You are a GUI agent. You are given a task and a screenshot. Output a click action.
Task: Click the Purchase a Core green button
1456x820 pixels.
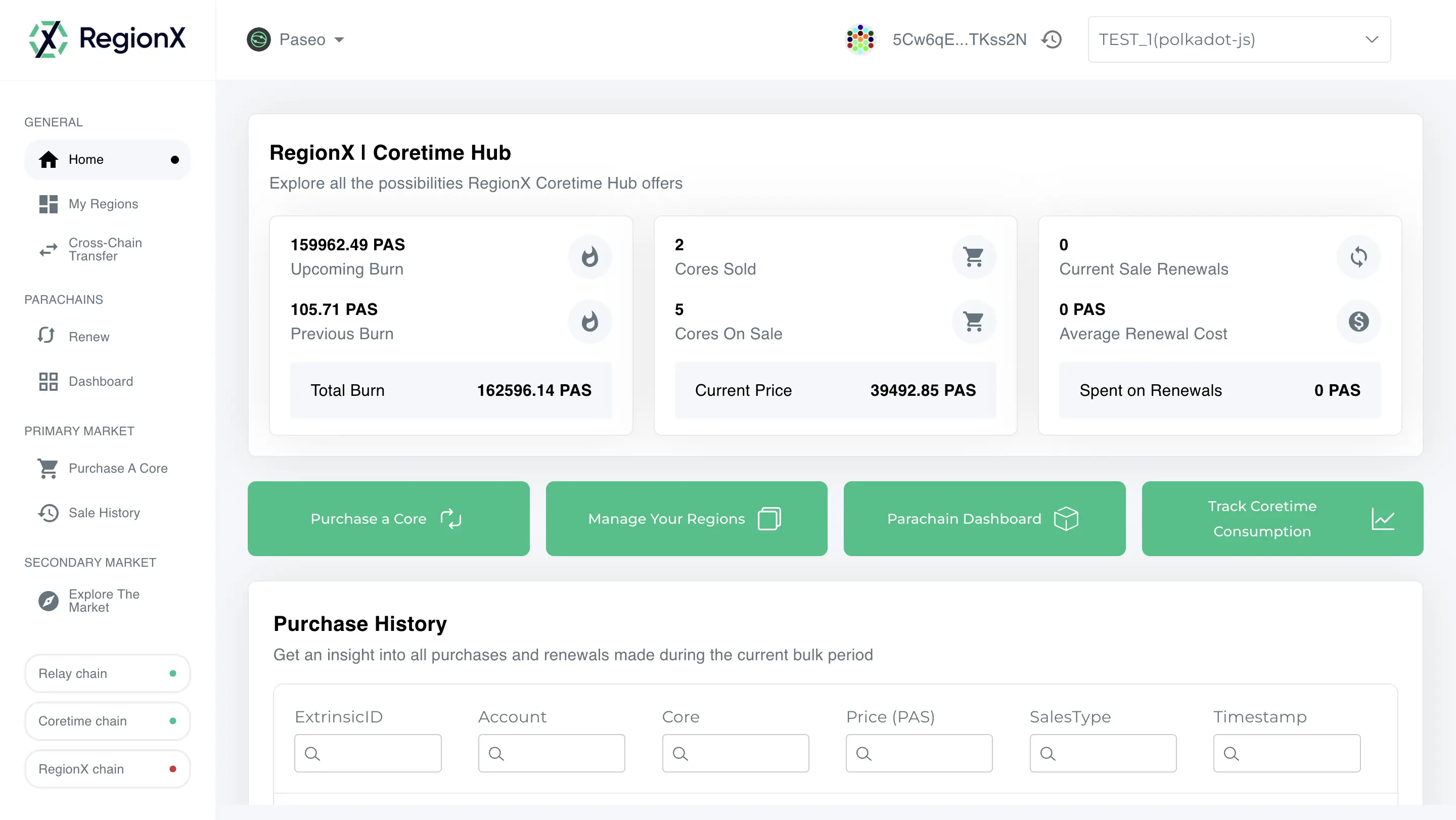388,519
